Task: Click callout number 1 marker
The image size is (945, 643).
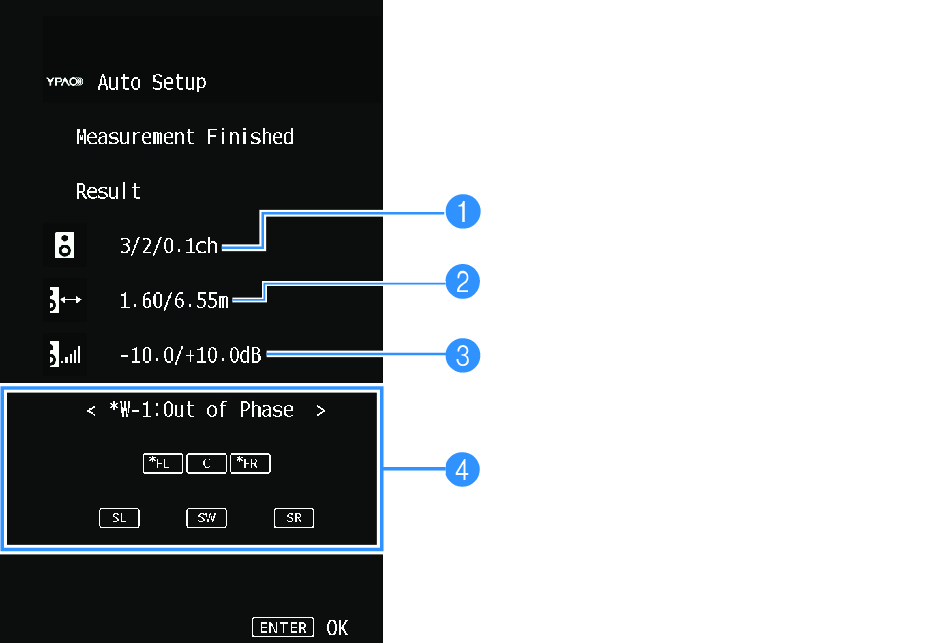Action: pos(463,212)
